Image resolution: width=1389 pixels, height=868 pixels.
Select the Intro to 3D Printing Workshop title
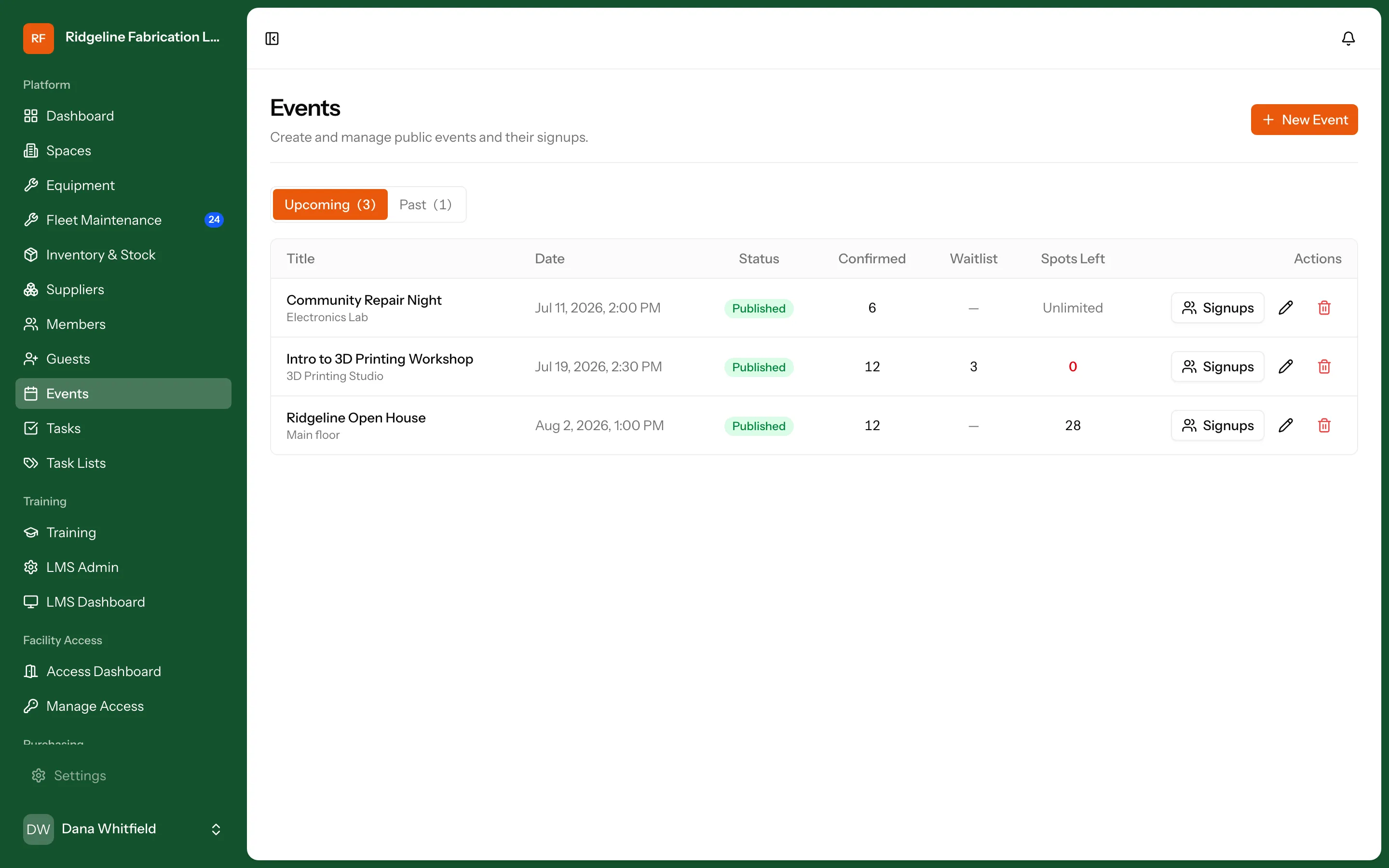point(380,359)
